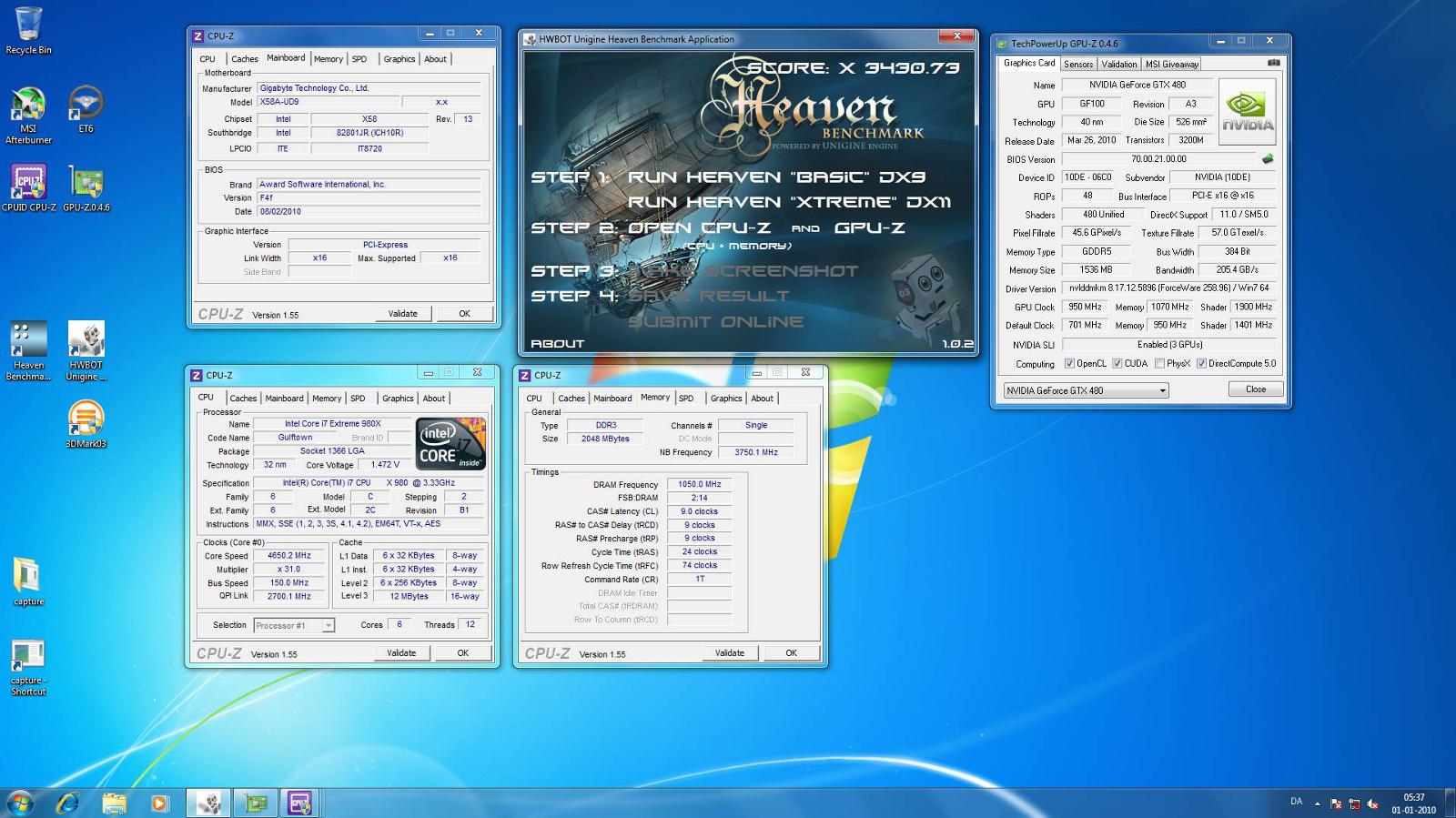Open Windows Explorer folder from taskbar

tap(115, 803)
